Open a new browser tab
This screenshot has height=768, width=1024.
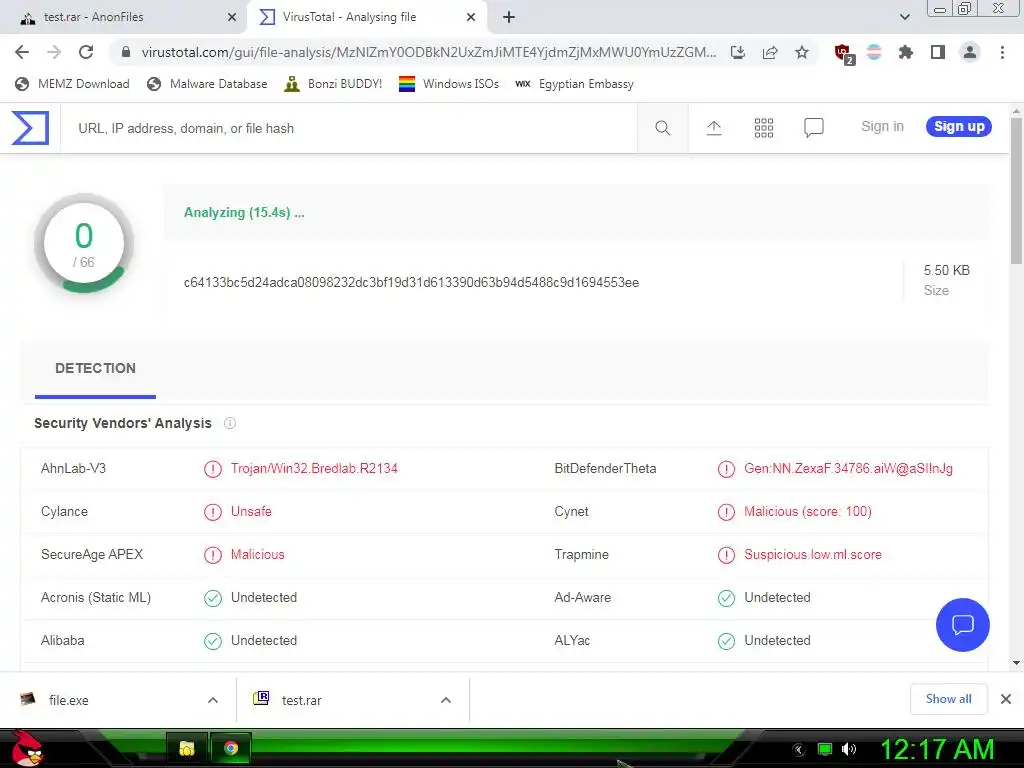(509, 18)
